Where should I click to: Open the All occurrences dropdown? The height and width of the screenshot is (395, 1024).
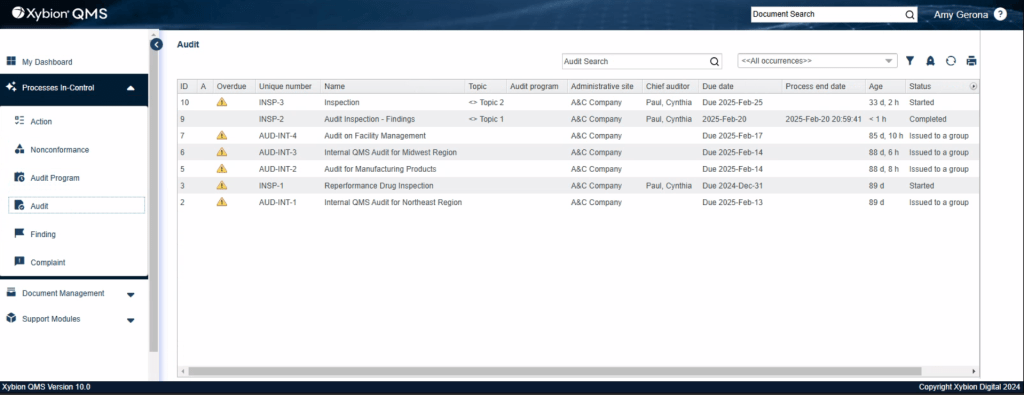[x=818, y=61]
